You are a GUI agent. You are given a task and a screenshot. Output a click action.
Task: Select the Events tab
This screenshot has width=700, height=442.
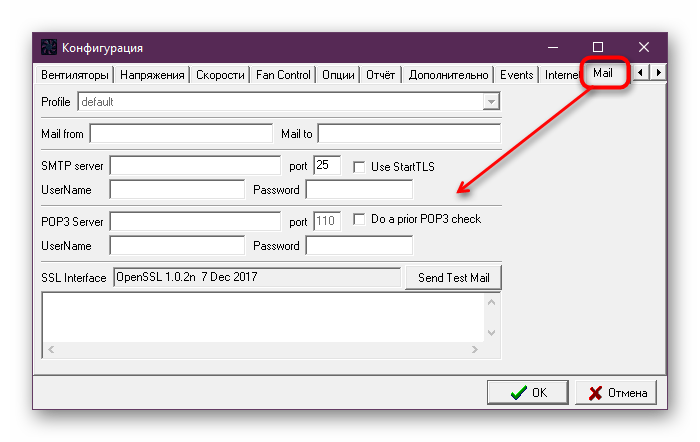click(x=516, y=75)
